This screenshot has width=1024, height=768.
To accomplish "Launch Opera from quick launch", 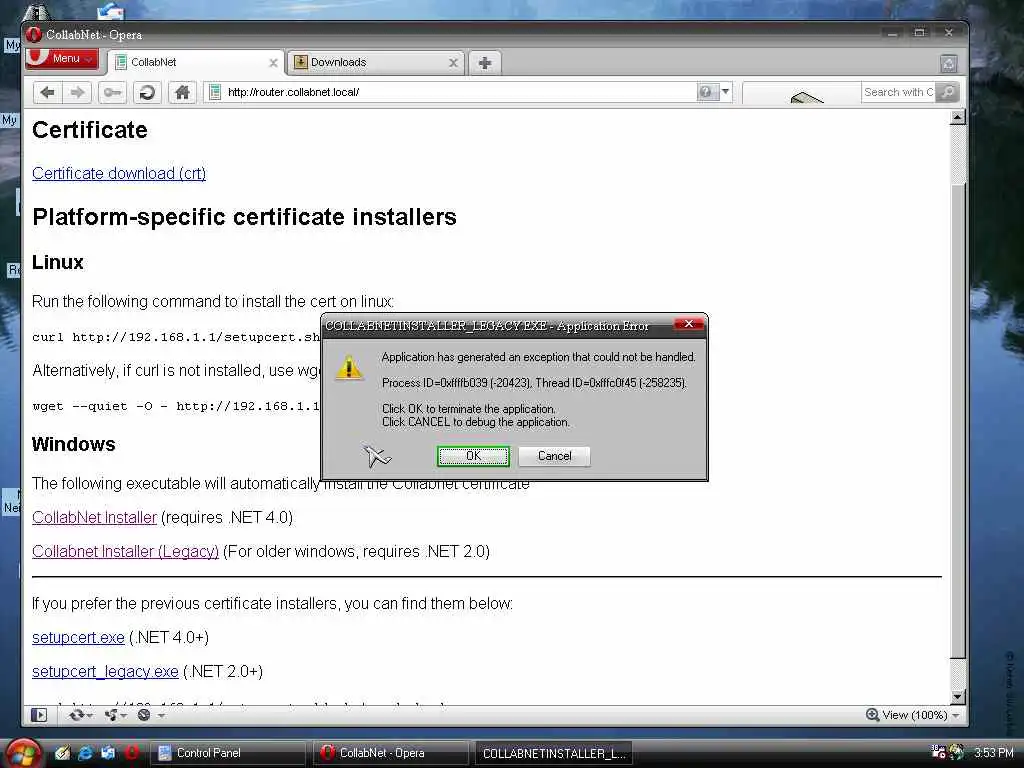I will pyautogui.click(x=132, y=753).
